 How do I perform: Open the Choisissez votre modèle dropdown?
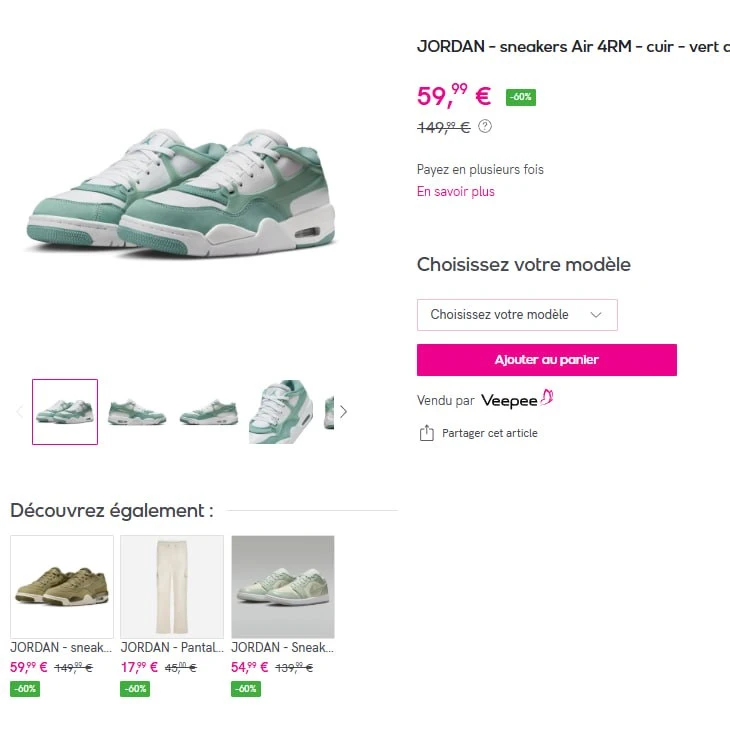point(517,315)
